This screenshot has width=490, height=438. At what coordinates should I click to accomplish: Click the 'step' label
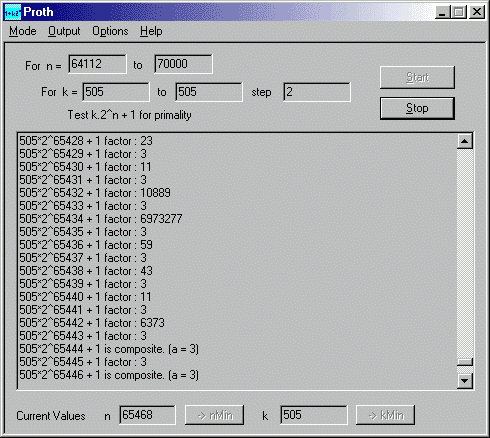click(x=261, y=92)
